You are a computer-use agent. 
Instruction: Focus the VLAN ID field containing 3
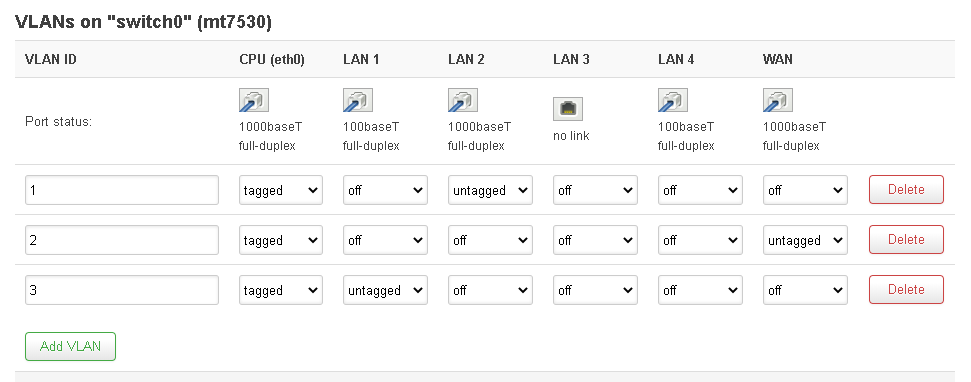pos(122,290)
